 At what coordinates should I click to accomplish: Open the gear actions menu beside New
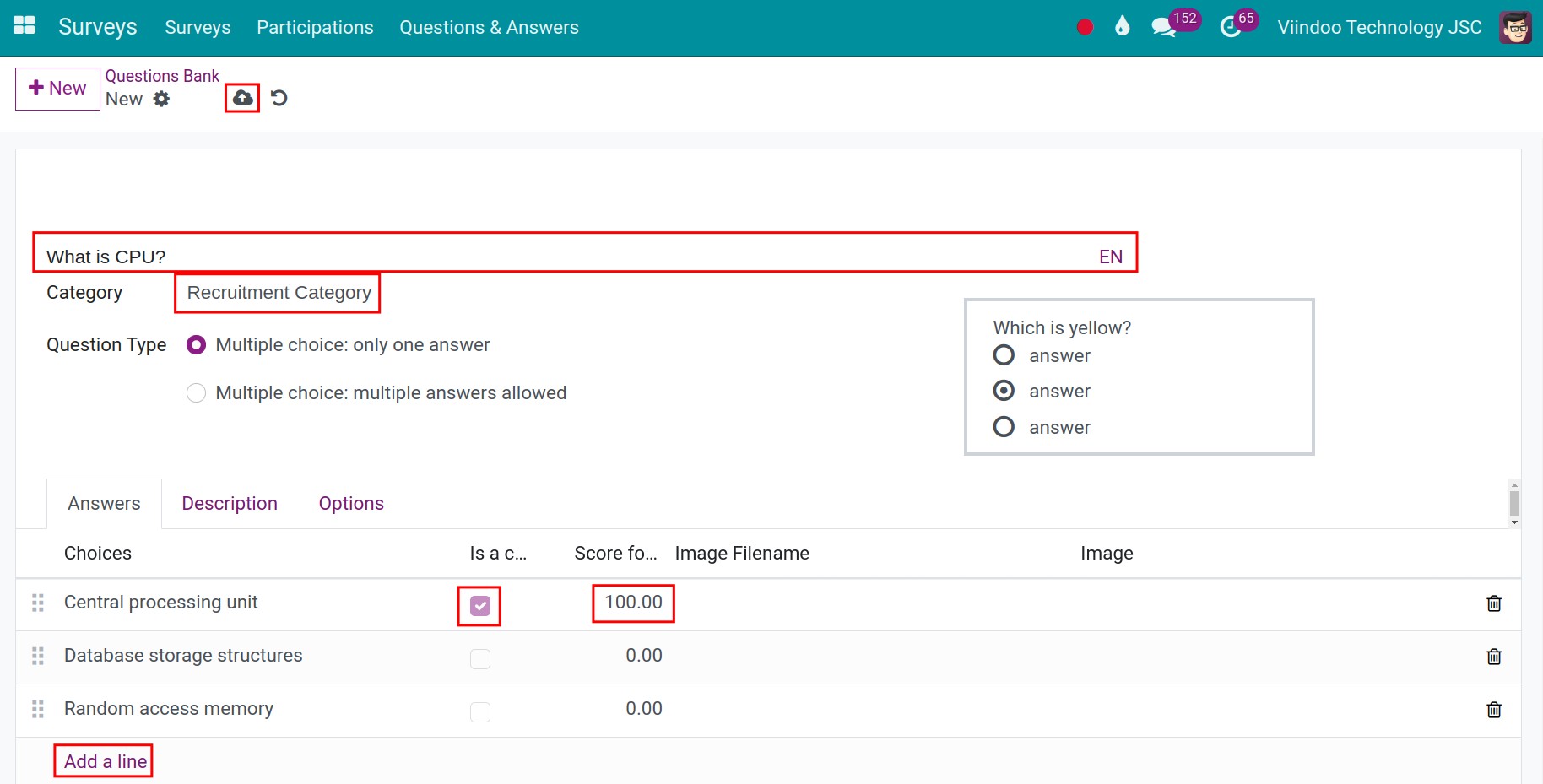pos(161,100)
